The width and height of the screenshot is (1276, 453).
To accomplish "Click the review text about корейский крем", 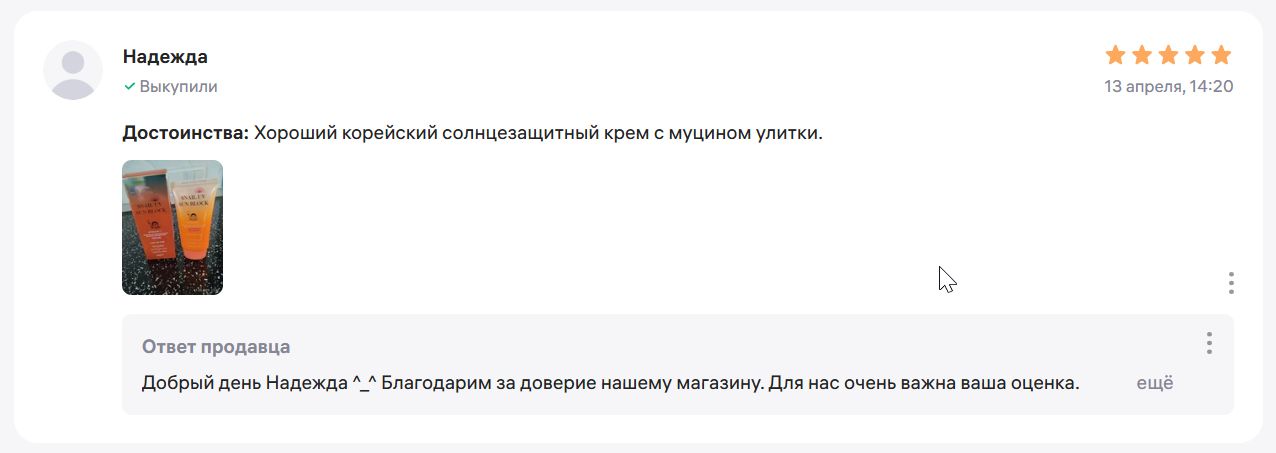I will [538, 133].
